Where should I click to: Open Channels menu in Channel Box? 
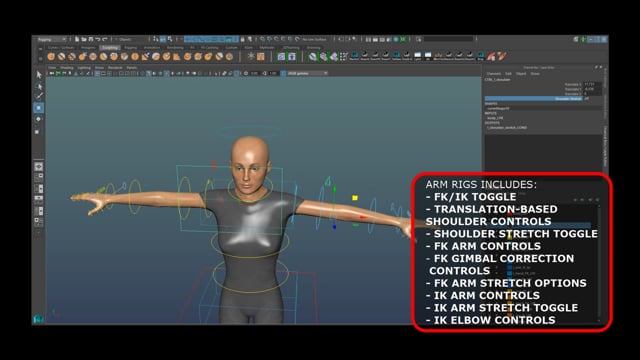493,74
